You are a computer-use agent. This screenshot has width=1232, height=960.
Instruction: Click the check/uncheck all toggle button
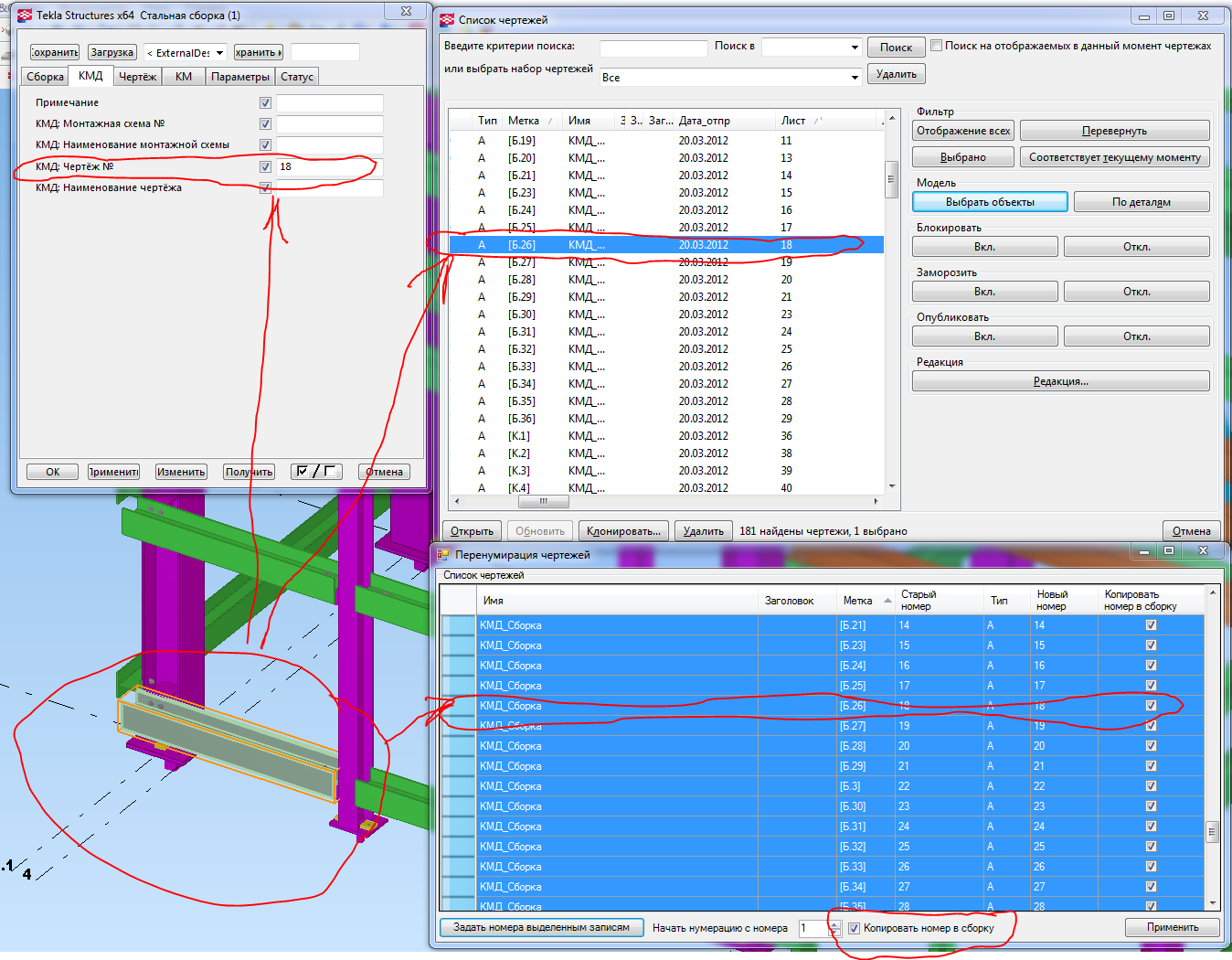[316, 472]
